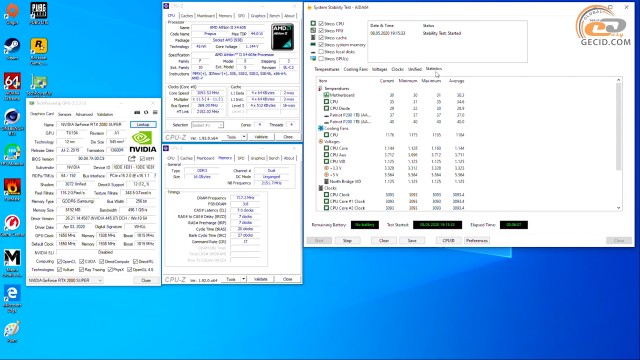Toggle the UEFI checkbox in GPU-Z
This screenshot has height=360, width=640.
pos(142,158)
